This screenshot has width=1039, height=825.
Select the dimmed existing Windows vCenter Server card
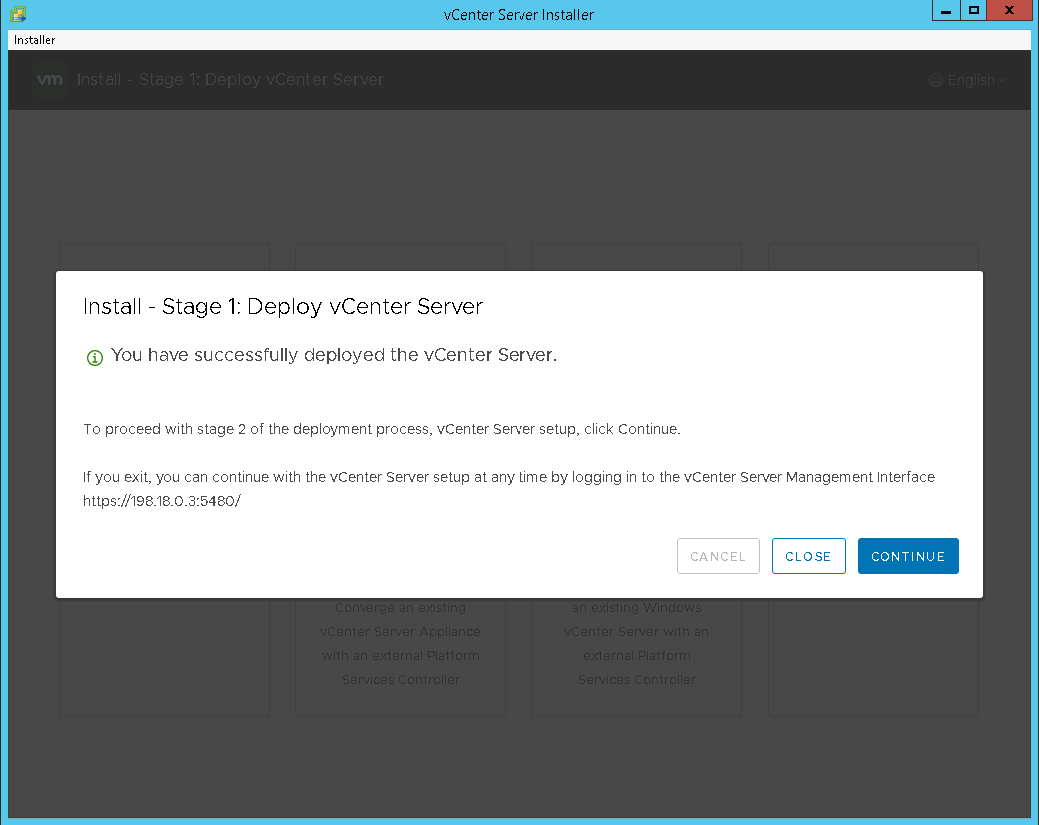coord(636,643)
